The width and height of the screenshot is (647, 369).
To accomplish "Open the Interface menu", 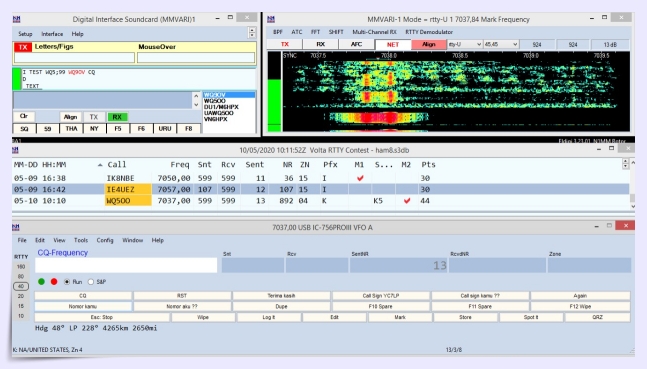I will [x=52, y=34].
